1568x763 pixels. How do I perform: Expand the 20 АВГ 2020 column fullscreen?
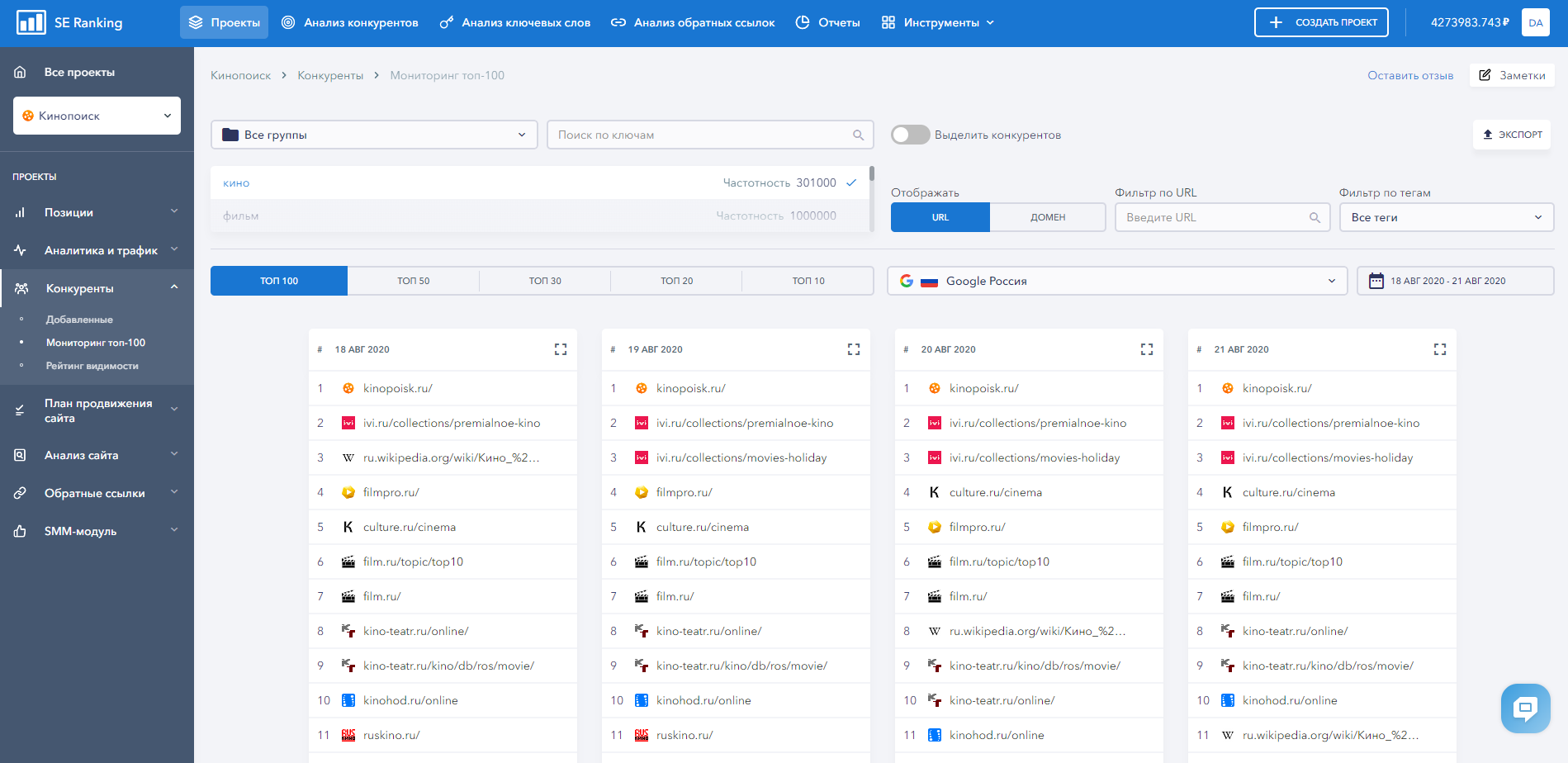(x=1147, y=349)
